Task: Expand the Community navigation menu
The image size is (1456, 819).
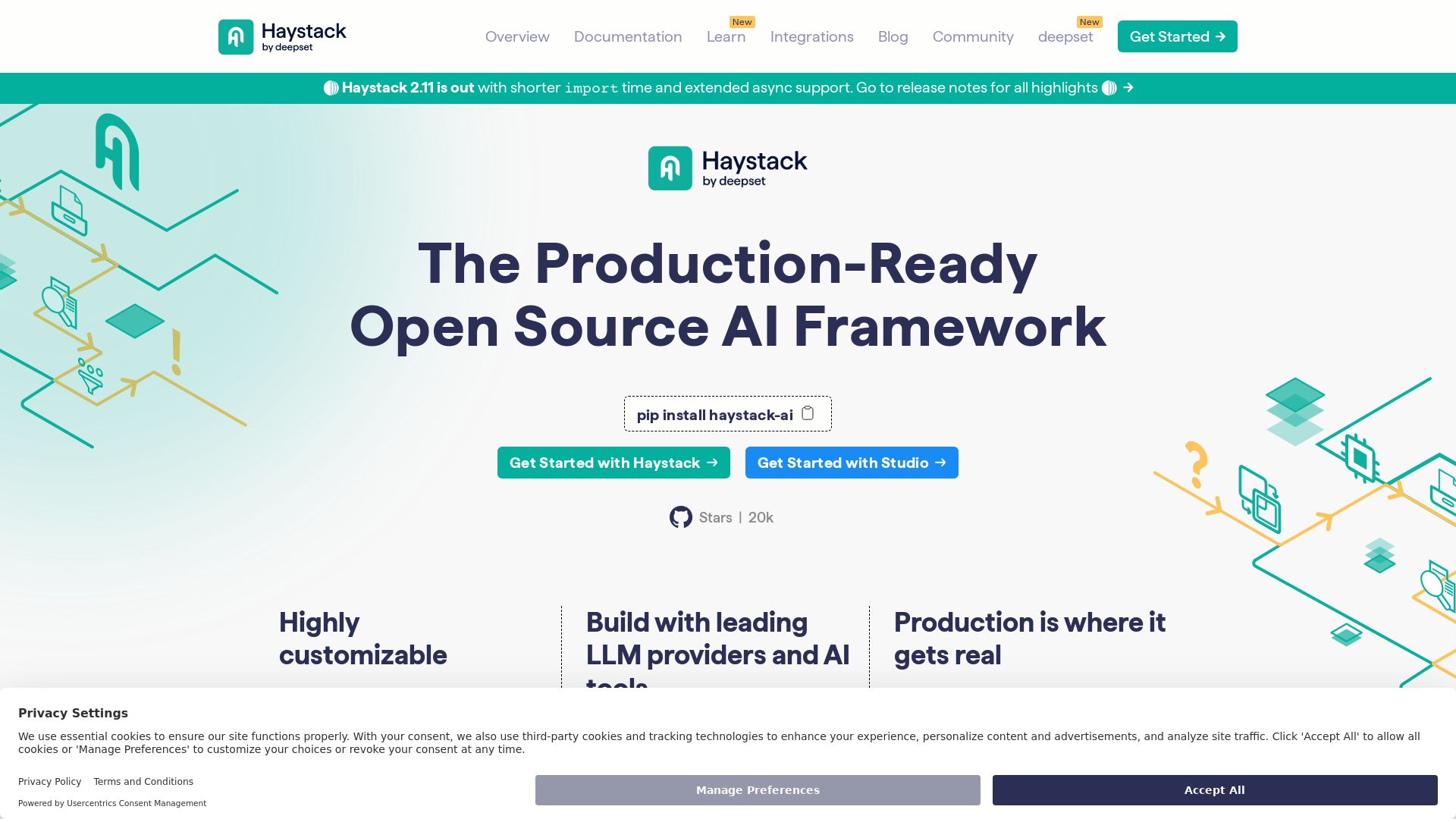Action: point(973,36)
